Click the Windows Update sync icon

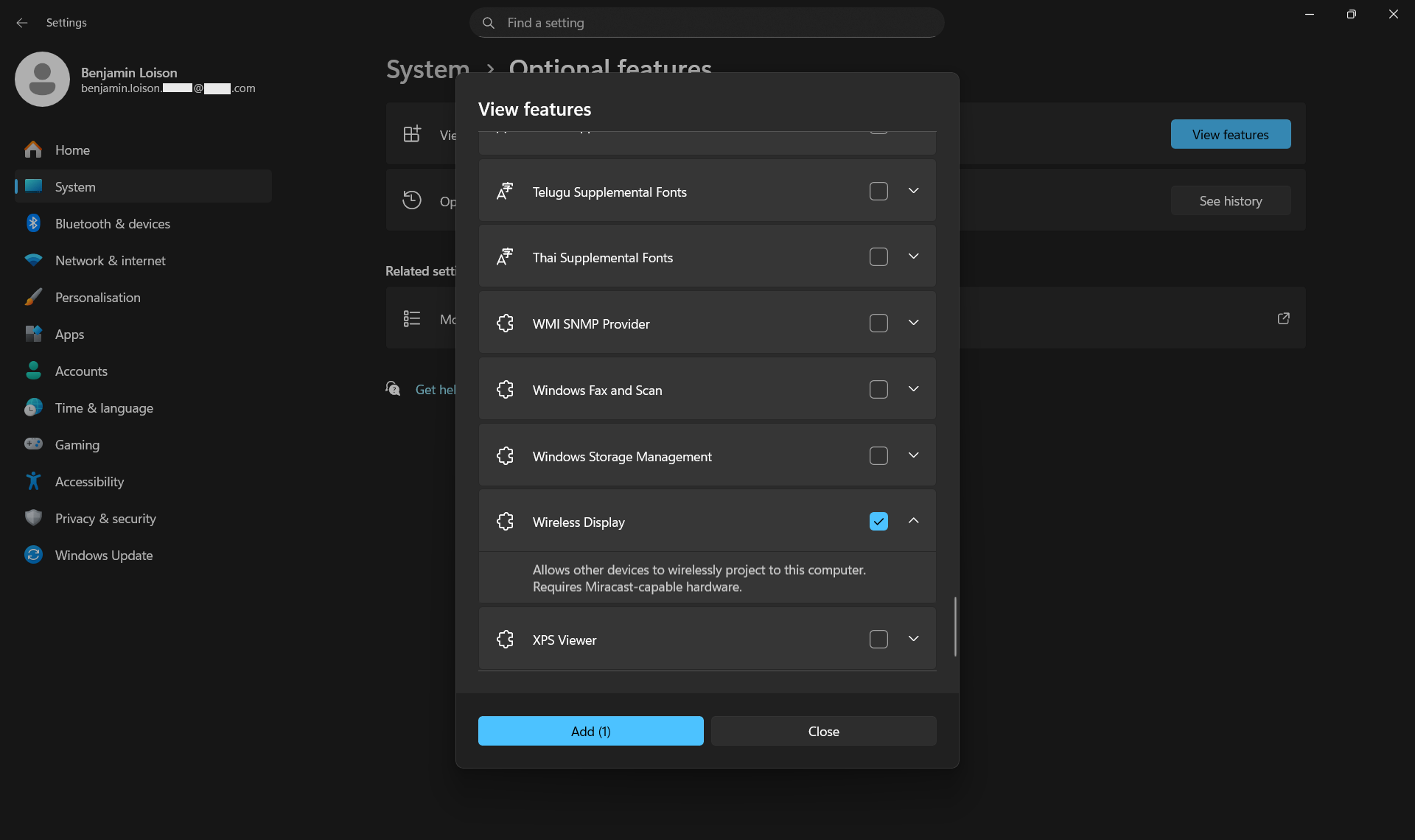[x=33, y=555]
